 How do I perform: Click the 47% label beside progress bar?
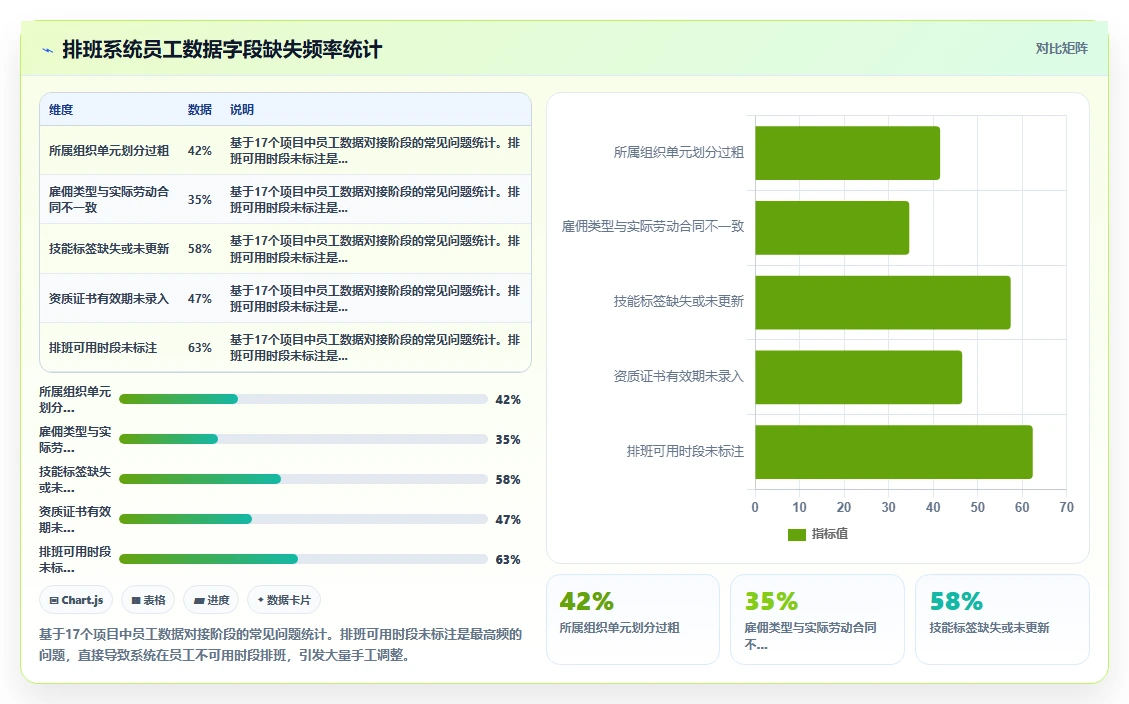coord(508,519)
